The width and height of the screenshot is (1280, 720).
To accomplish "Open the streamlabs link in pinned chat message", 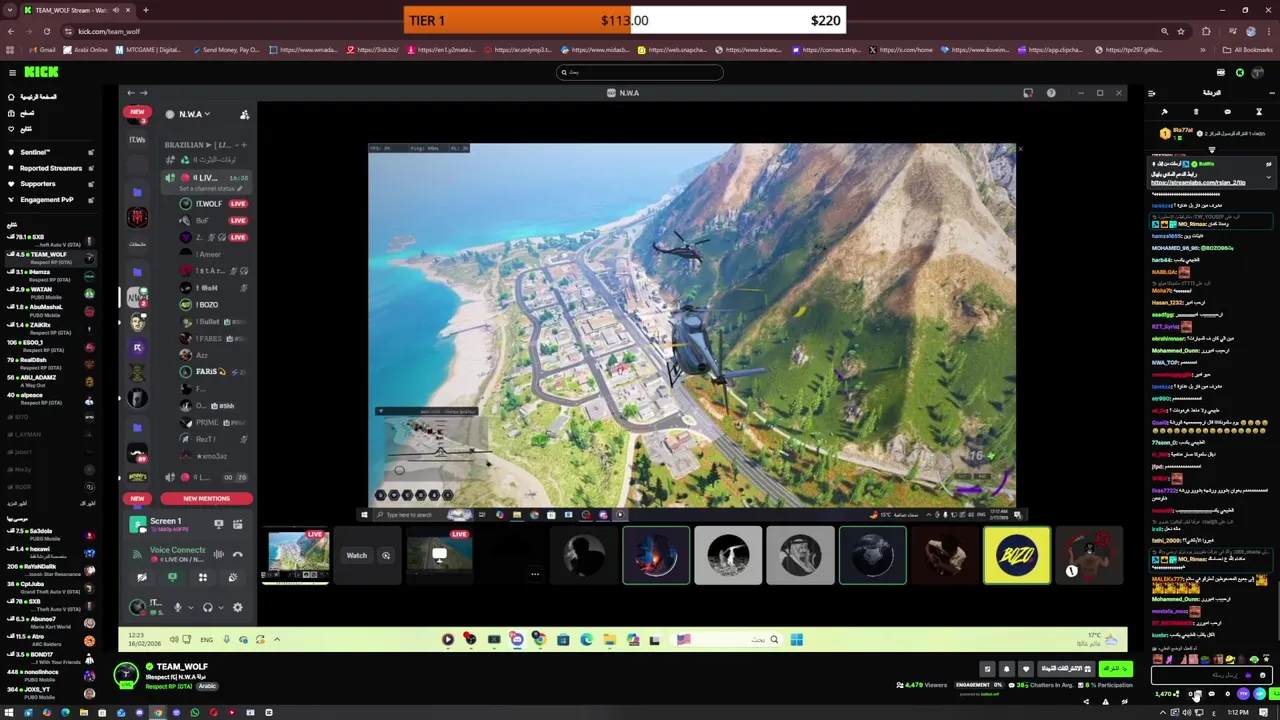I will point(1198,183).
